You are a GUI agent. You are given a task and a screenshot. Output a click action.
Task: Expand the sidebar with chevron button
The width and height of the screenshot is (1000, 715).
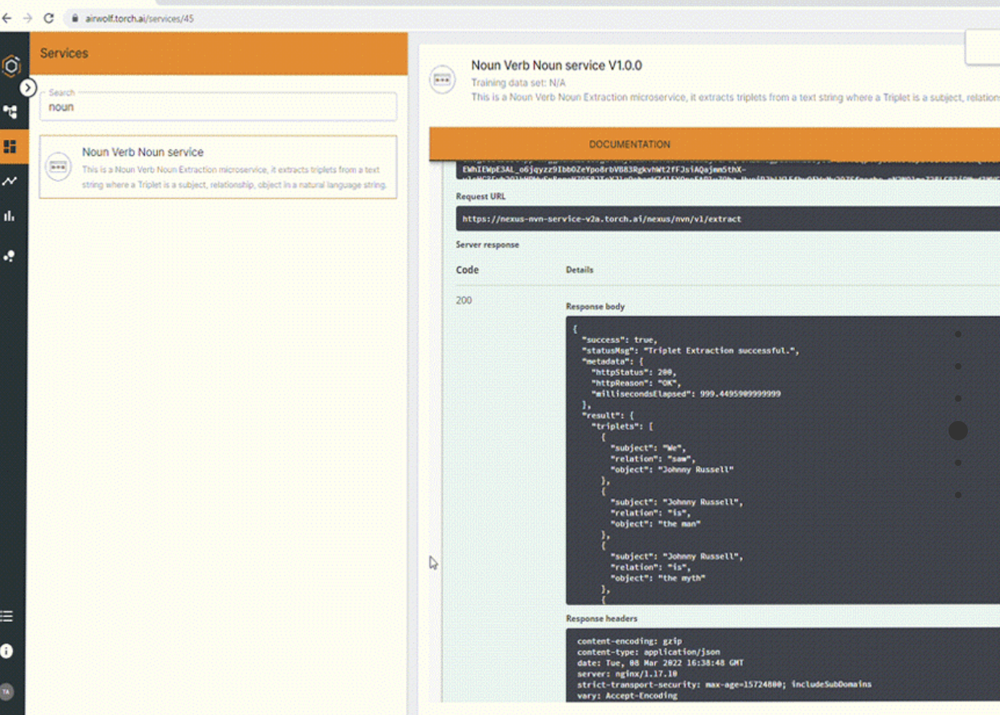pos(27,87)
